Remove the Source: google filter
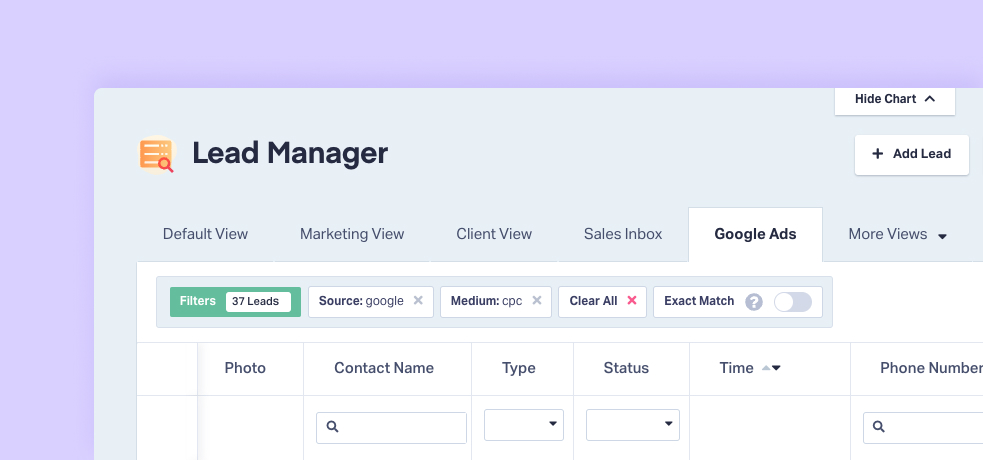The image size is (983, 460). coord(418,301)
